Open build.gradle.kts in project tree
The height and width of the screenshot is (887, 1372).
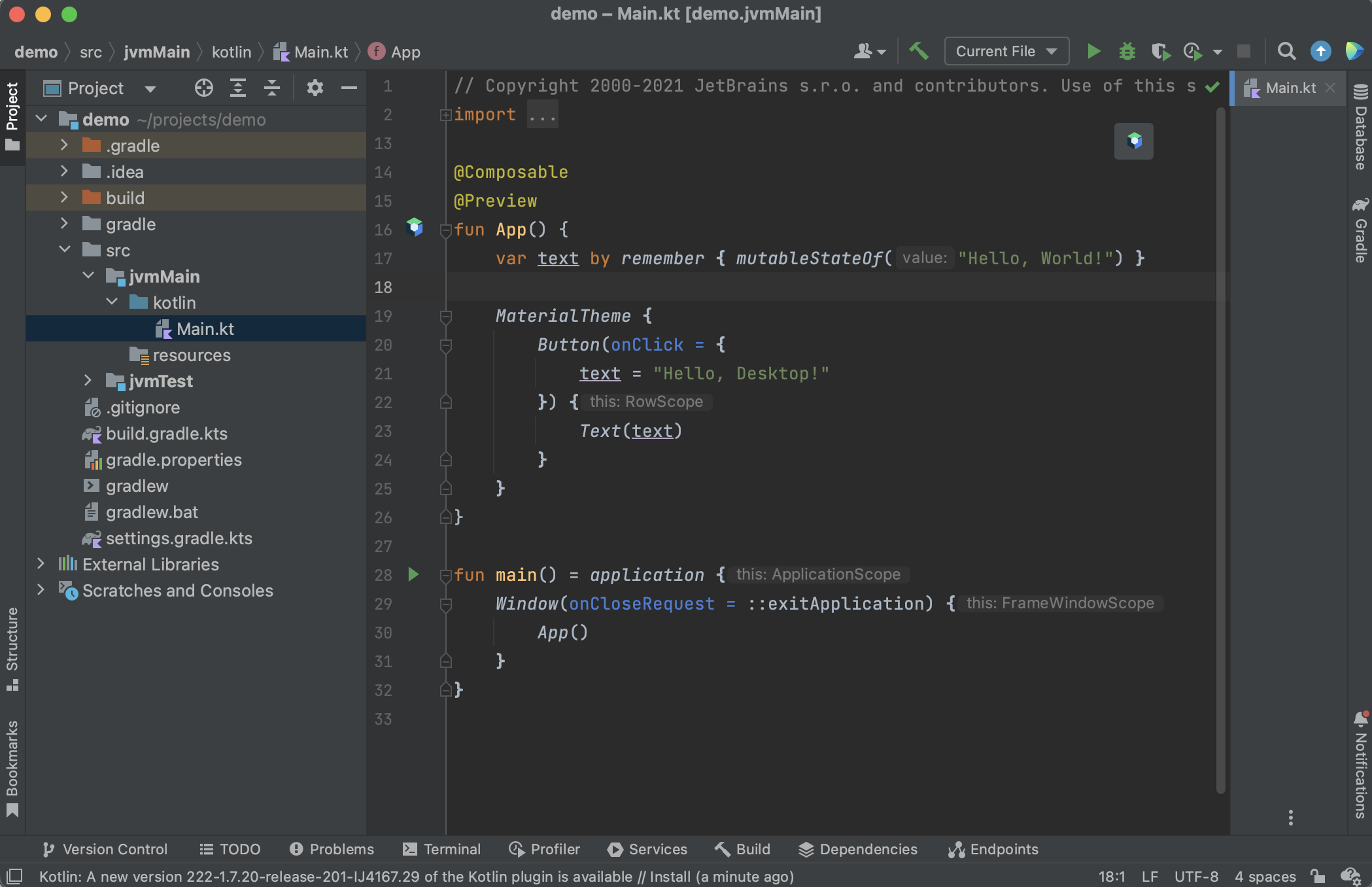point(166,434)
